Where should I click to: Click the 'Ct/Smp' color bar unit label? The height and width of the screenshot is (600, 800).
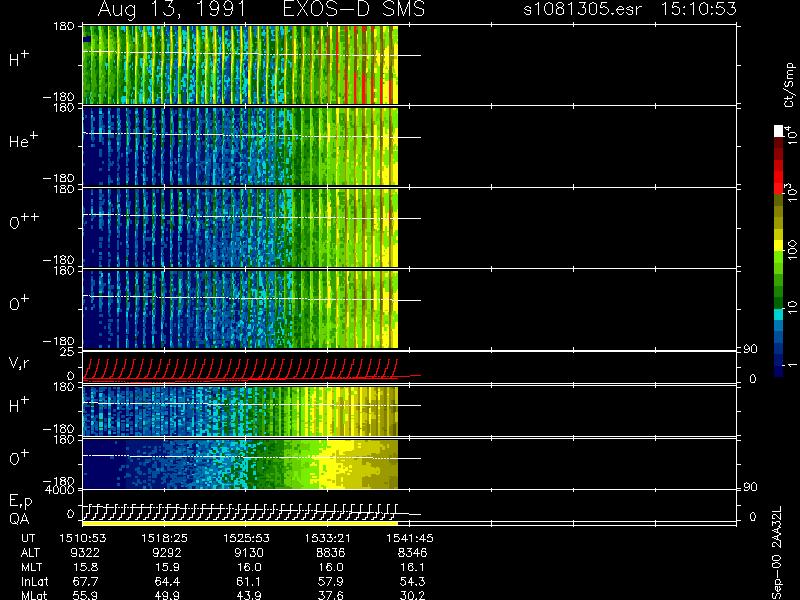point(789,85)
